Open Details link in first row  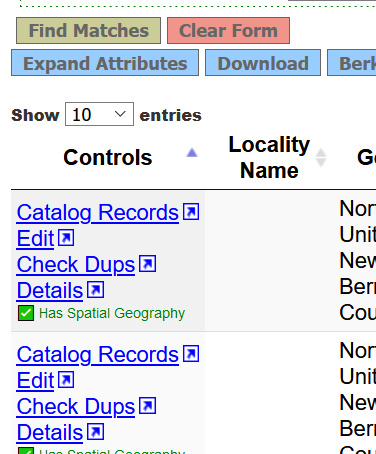[50, 290]
